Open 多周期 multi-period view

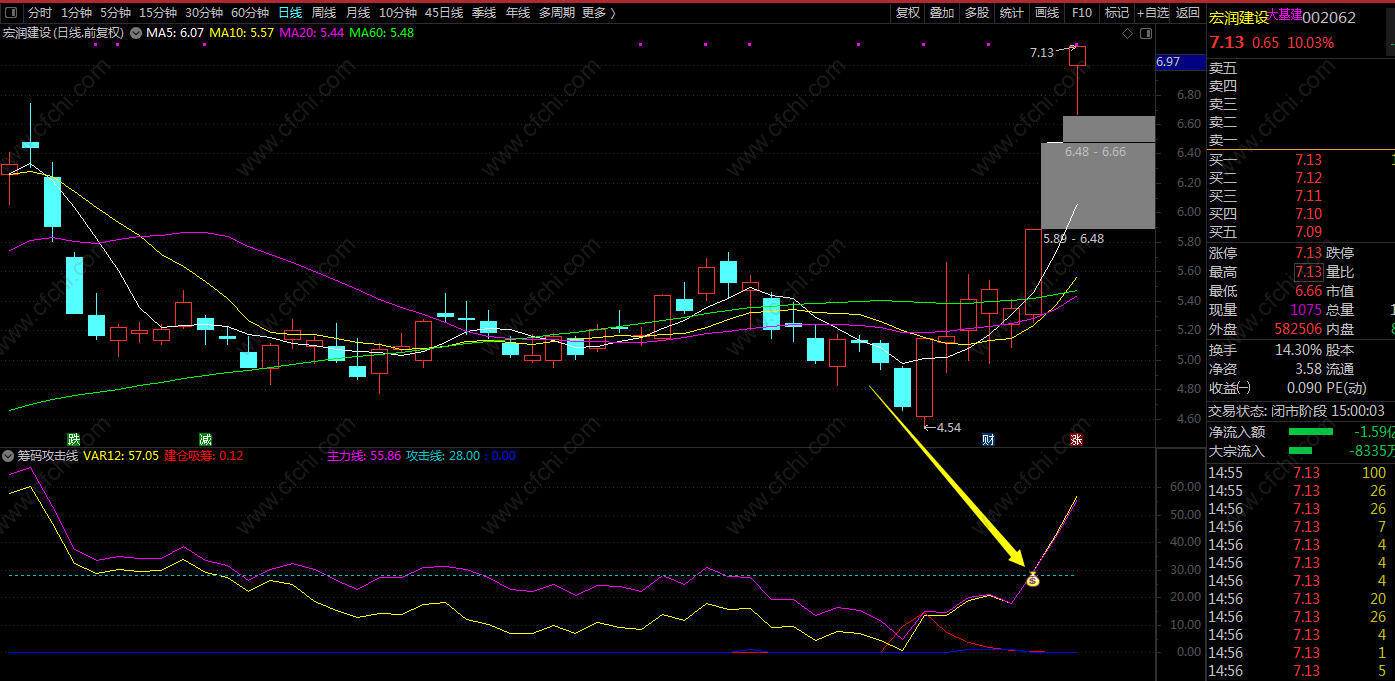click(x=556, y=13)
